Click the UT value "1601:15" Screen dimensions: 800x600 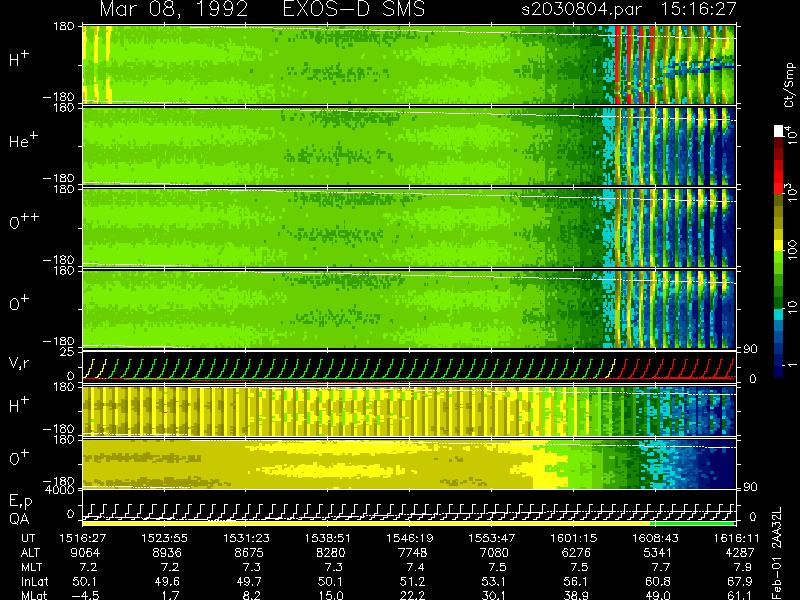click(x=573, y=538)
